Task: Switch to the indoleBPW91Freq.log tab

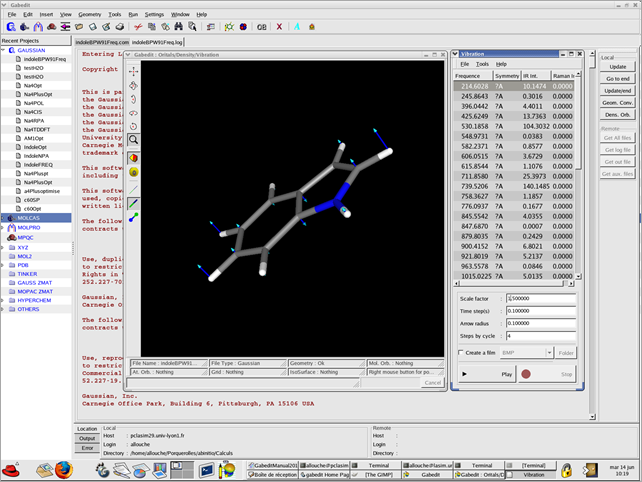Action: tap(157, 43)
